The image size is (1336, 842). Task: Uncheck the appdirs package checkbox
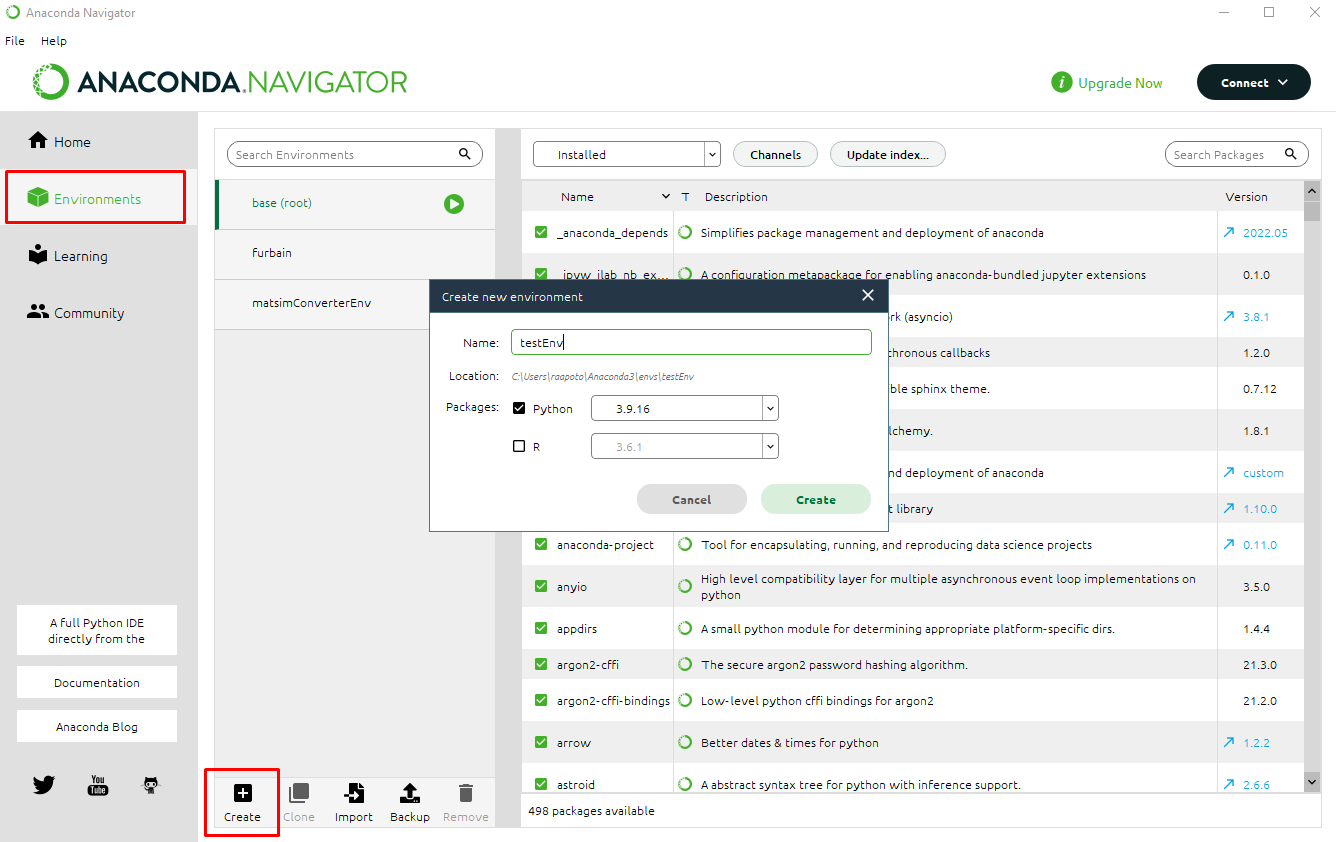[x=541, y=628]
